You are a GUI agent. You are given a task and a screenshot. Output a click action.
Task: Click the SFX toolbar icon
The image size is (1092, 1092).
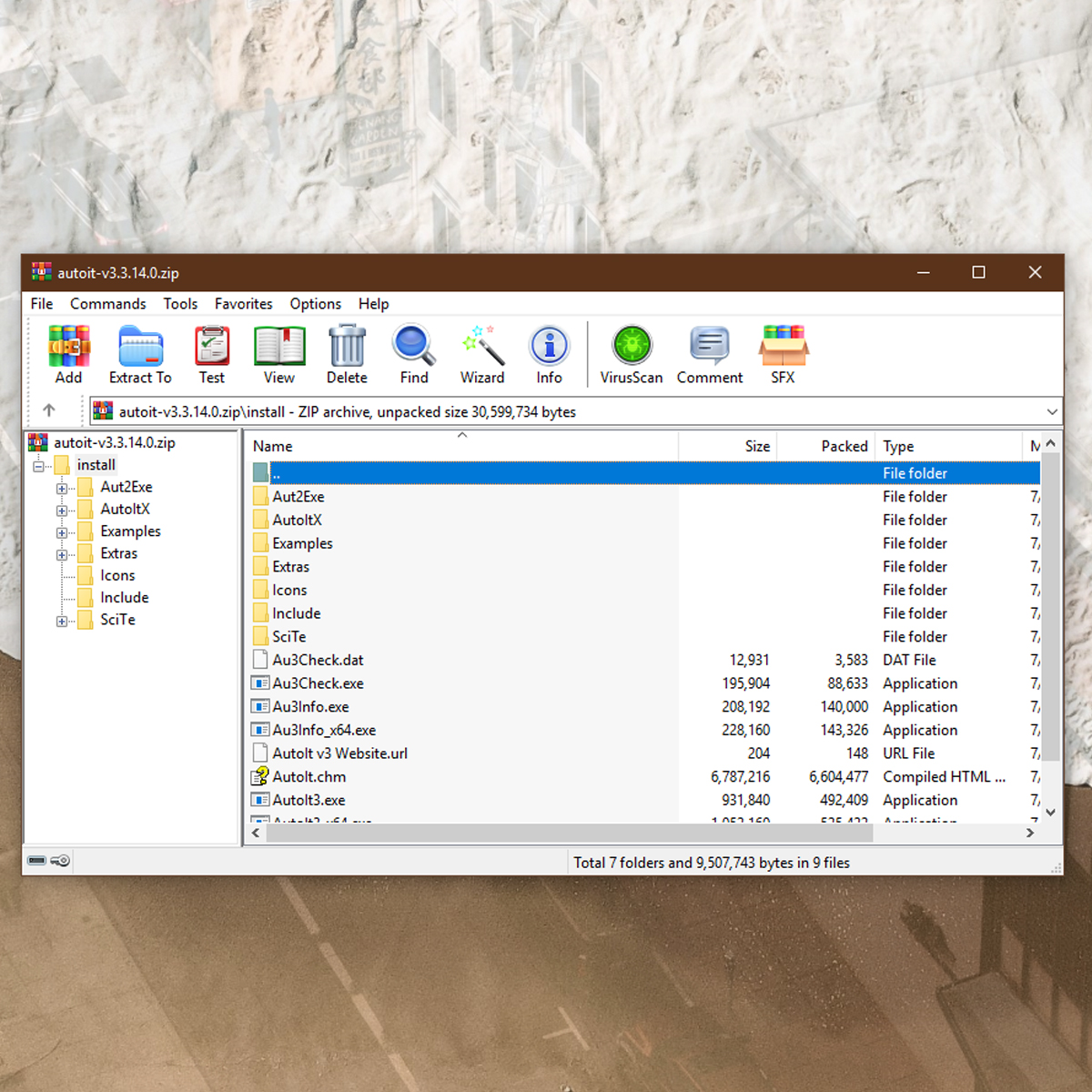pyautogui.click(x=783, y=354)
